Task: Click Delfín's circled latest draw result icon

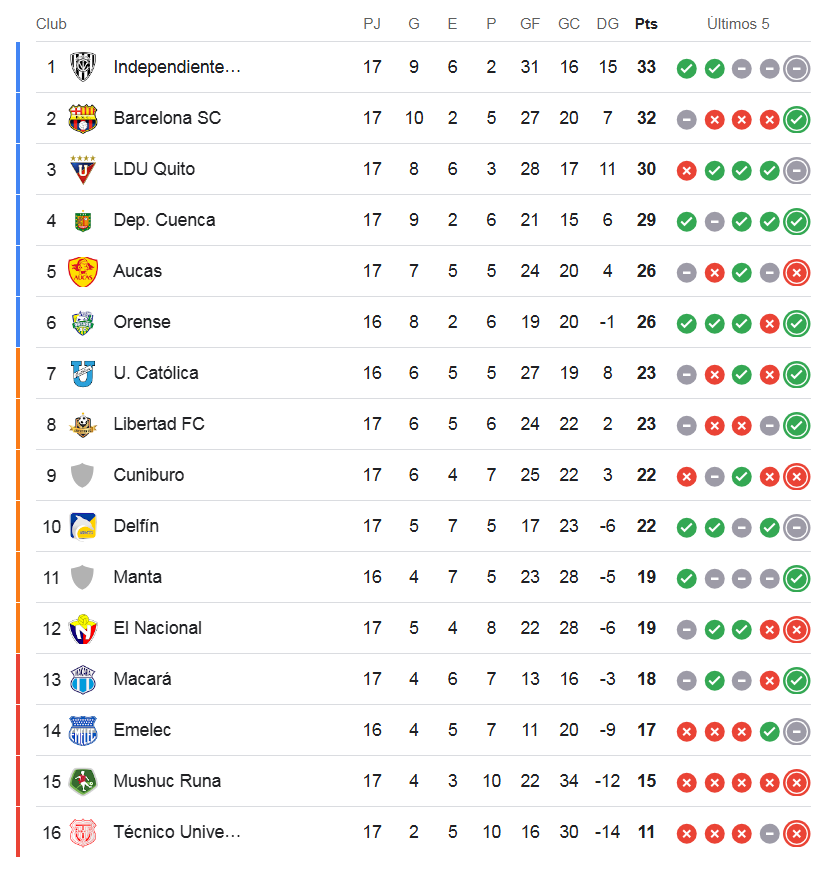Action: click(x=797, y=527)
